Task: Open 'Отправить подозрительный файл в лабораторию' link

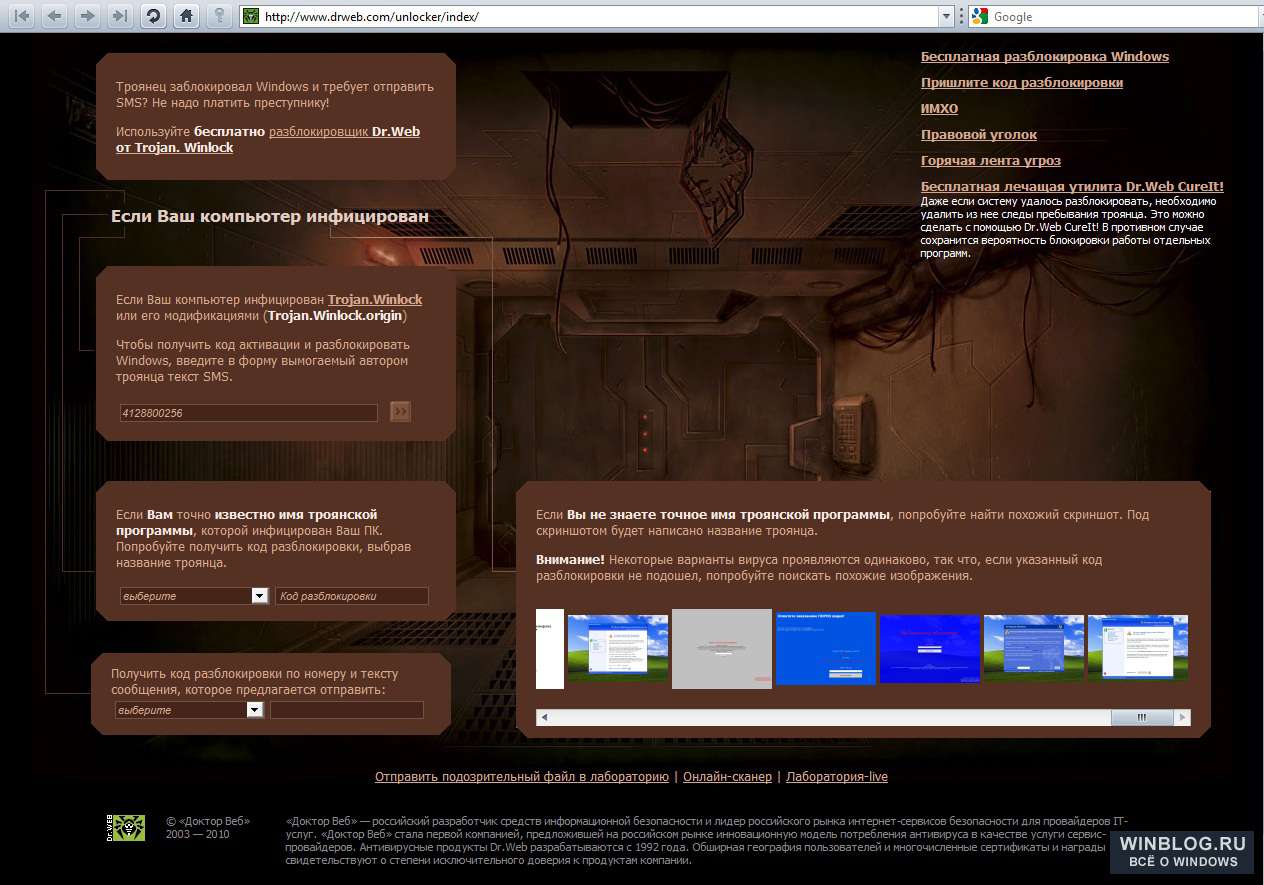Action: click(522, 776)
